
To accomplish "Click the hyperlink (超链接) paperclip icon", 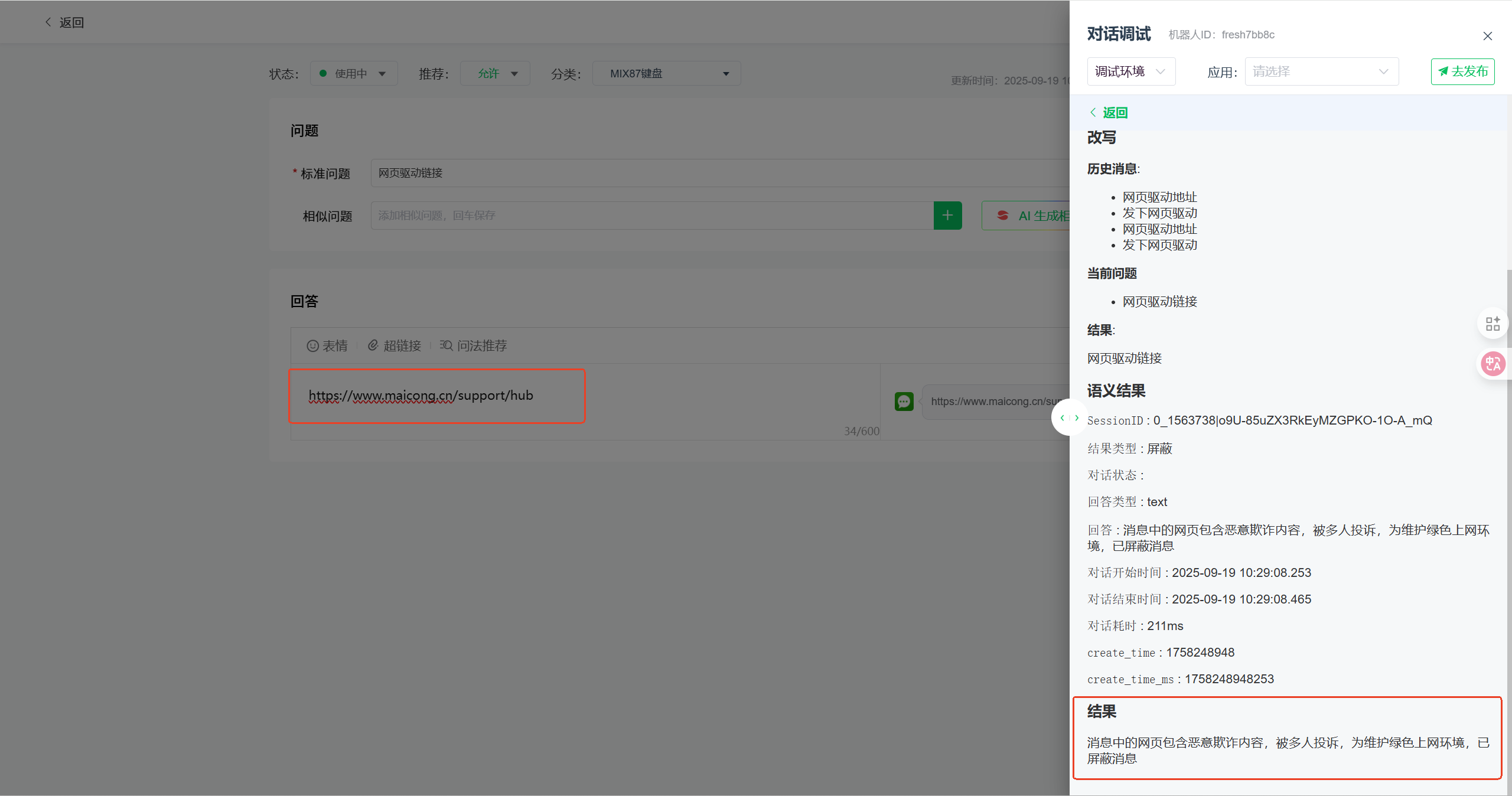I will [373, 345].
